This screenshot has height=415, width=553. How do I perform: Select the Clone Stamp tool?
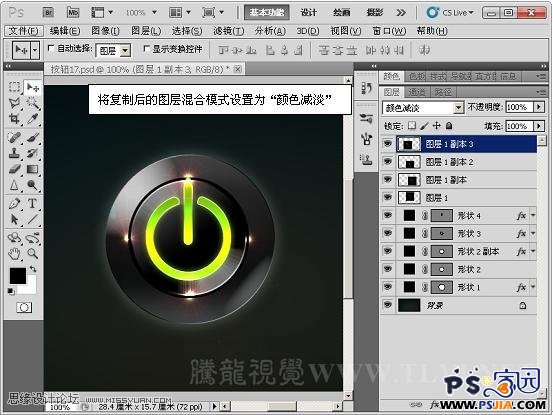[x=14, y=153]
